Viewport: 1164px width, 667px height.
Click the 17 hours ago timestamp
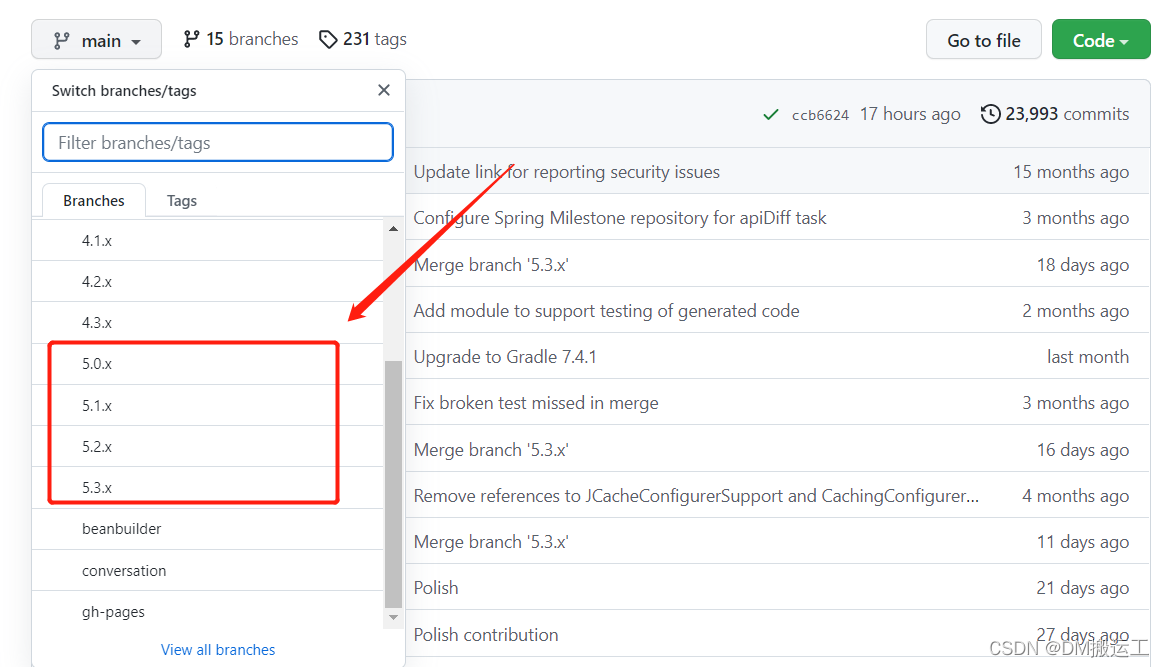[x=910, y=114]
